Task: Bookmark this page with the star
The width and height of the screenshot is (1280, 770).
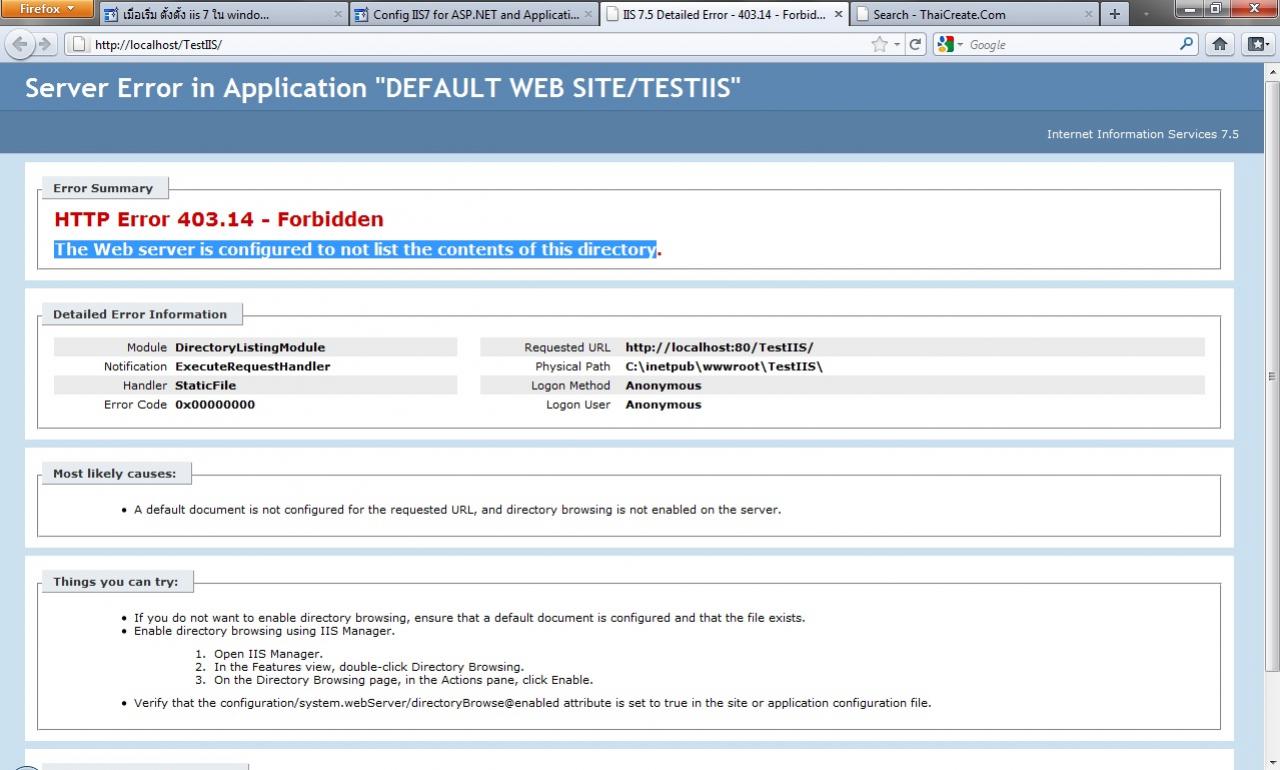Action: click(879, 44)
